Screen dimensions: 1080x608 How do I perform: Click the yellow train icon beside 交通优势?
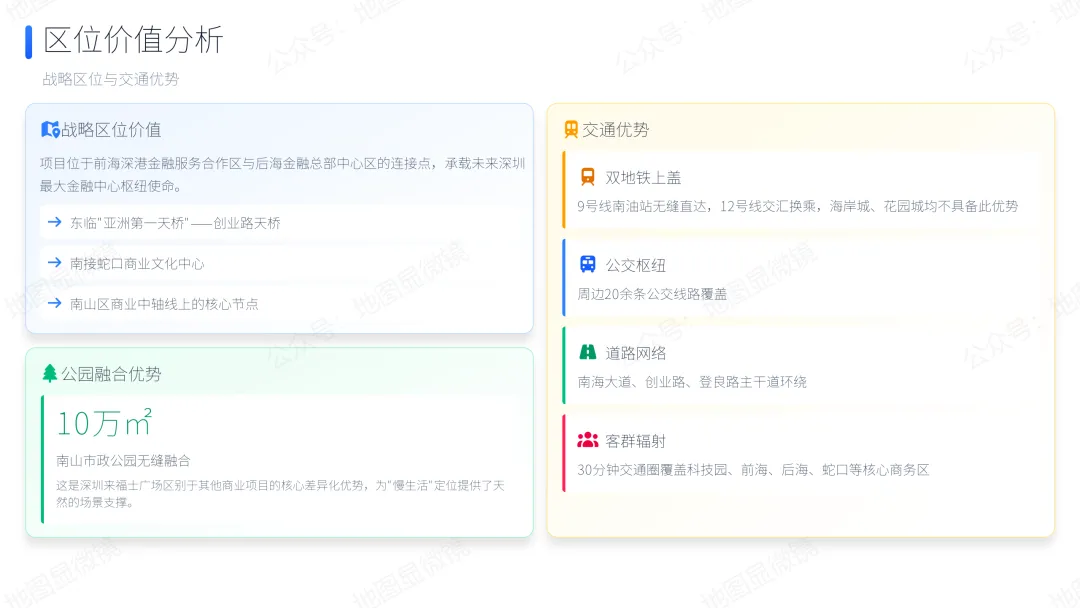coord(571,130)
